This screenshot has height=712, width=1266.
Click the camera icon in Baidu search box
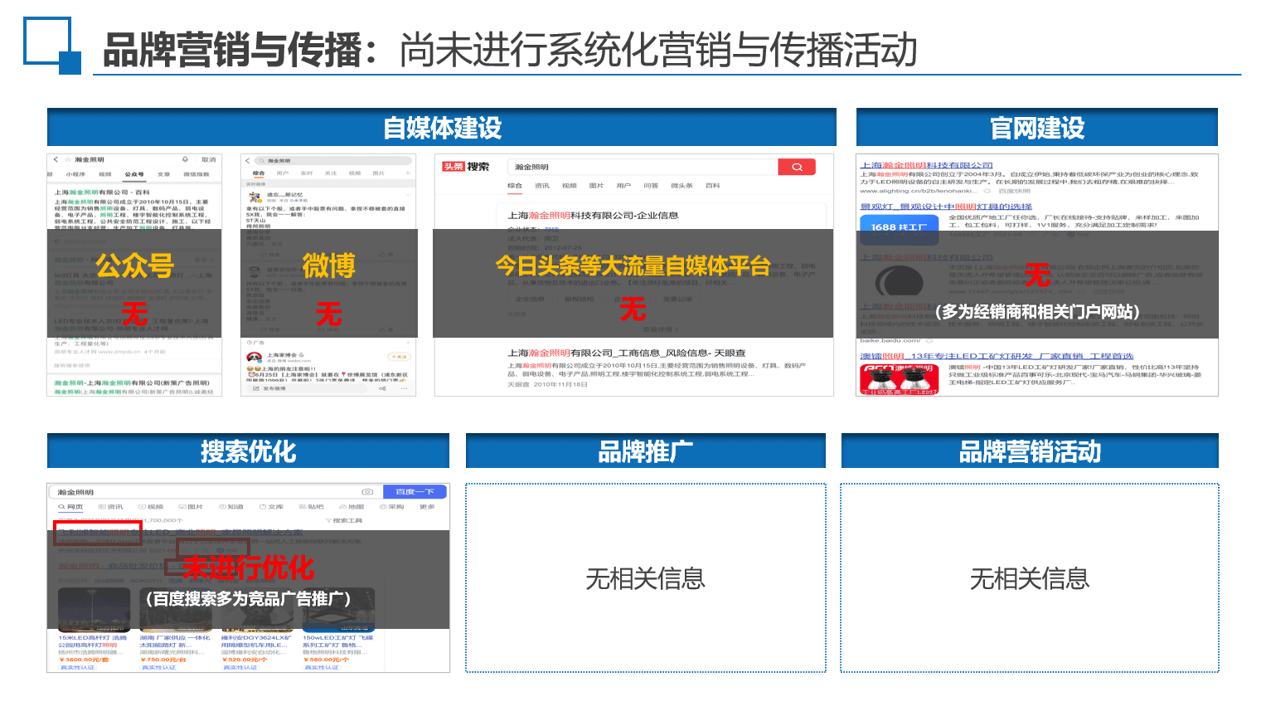point(367,492)
